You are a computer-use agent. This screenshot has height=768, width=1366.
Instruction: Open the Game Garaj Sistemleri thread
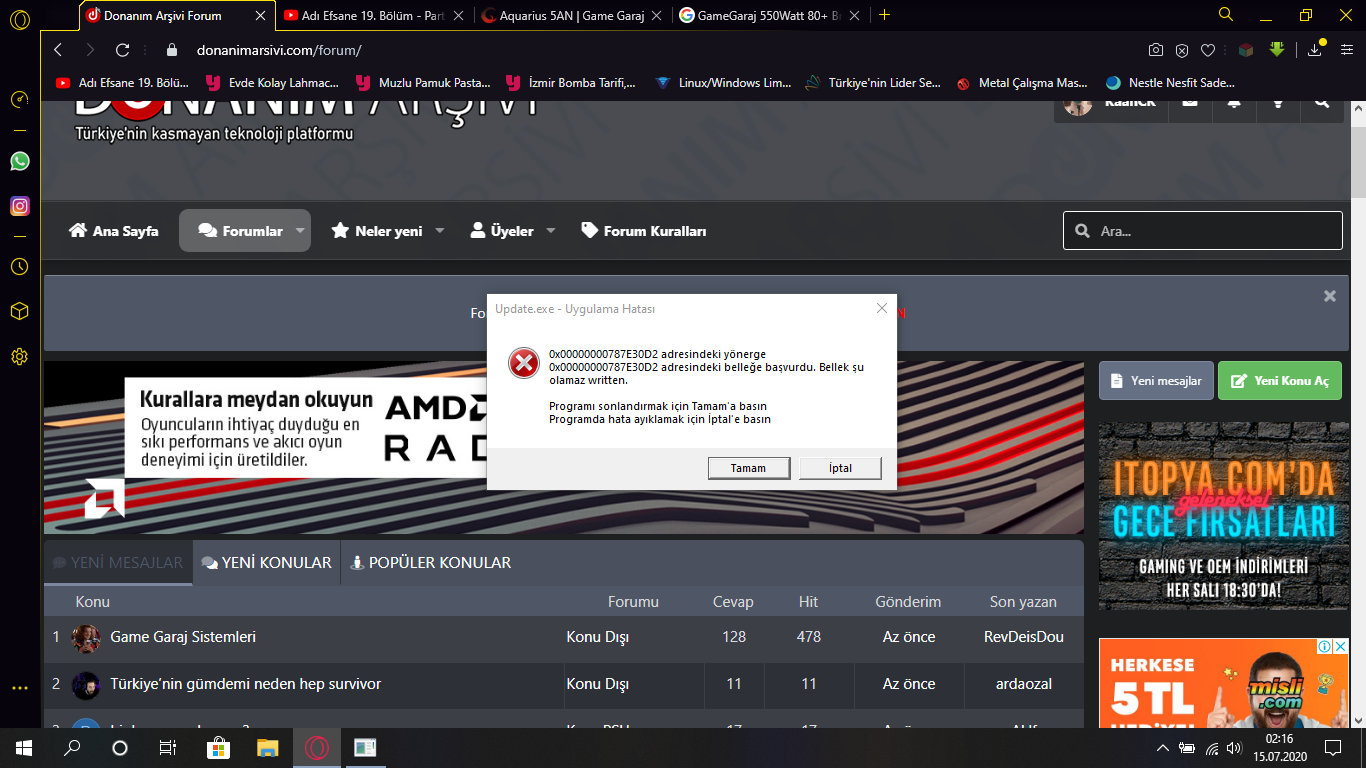tap(183, 637)
